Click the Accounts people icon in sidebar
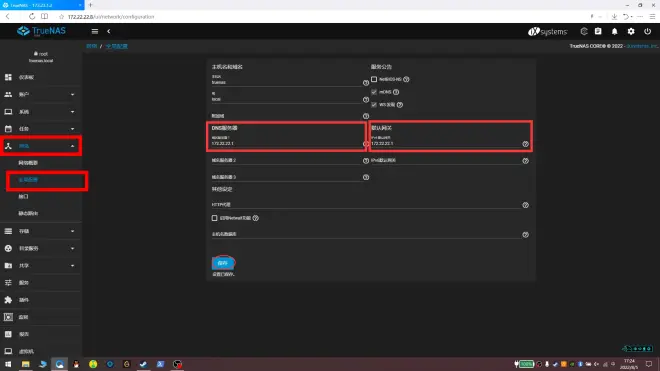Screen dimensions: 660x371 coord(8,94)
